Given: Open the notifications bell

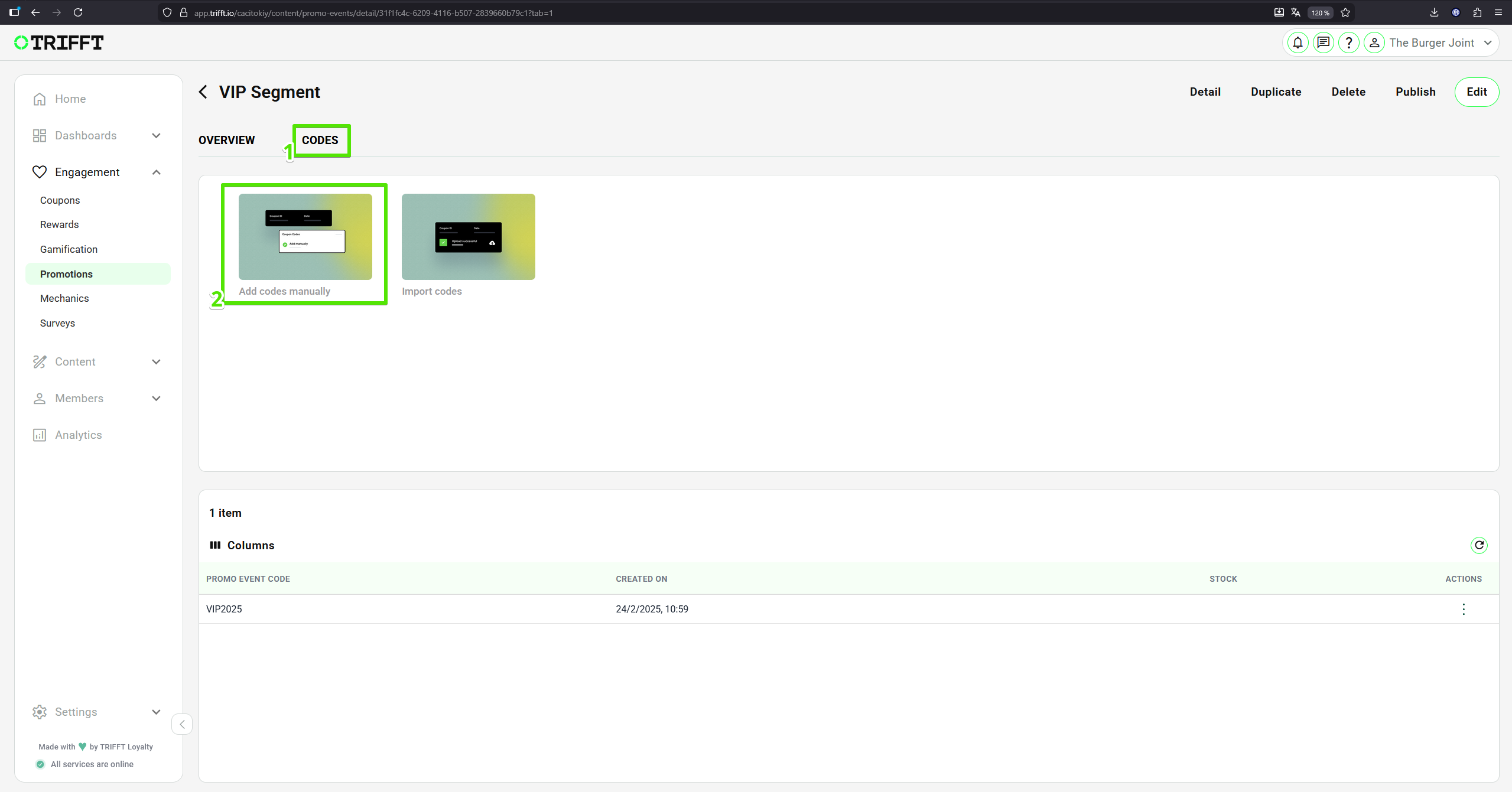Looking at the screenshot, I should click(1297, 42).
